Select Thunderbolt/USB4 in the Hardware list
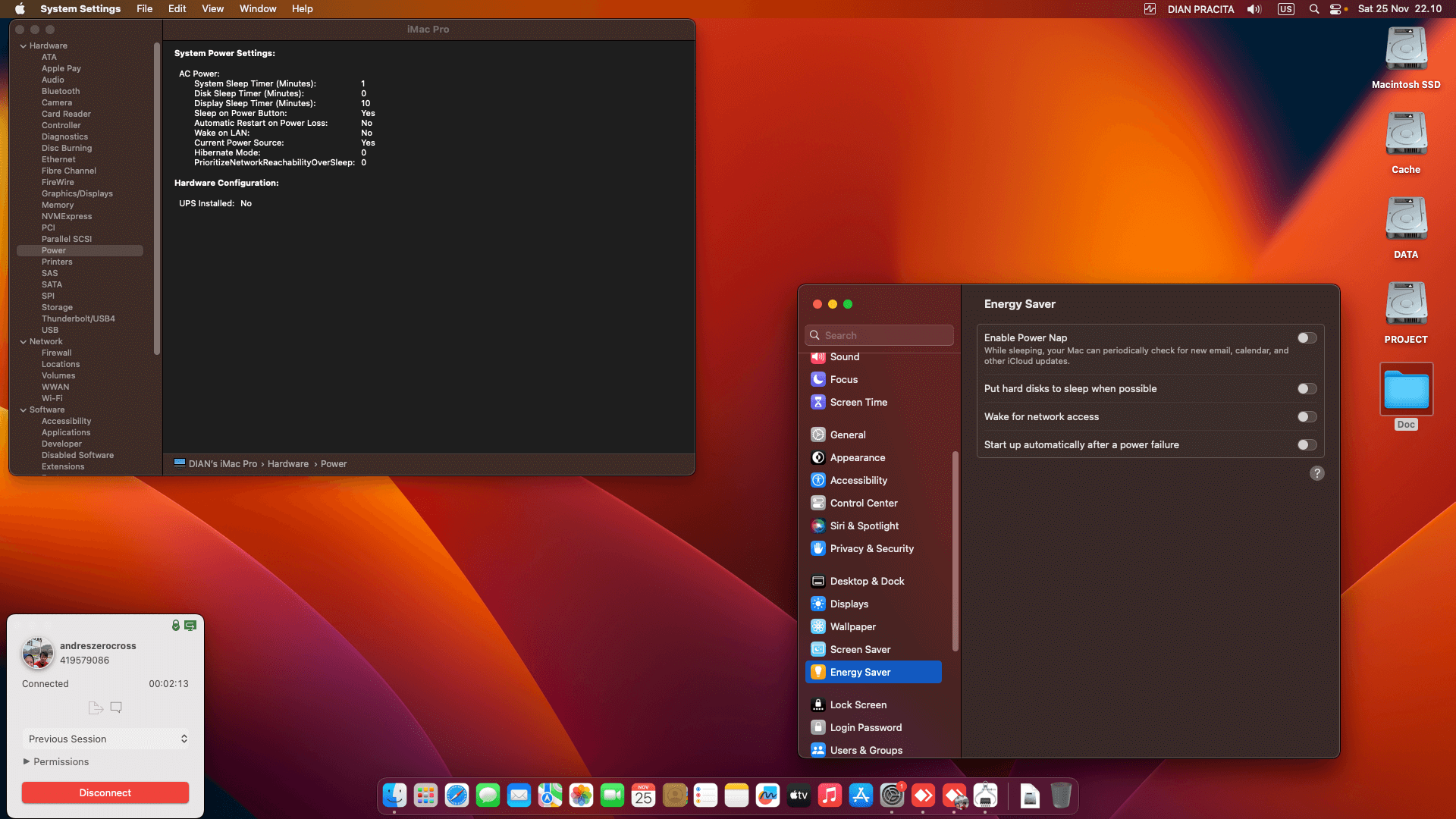The height and width of the screenshot is (819, 1456). pyautogui.click(x=78, y=319)
